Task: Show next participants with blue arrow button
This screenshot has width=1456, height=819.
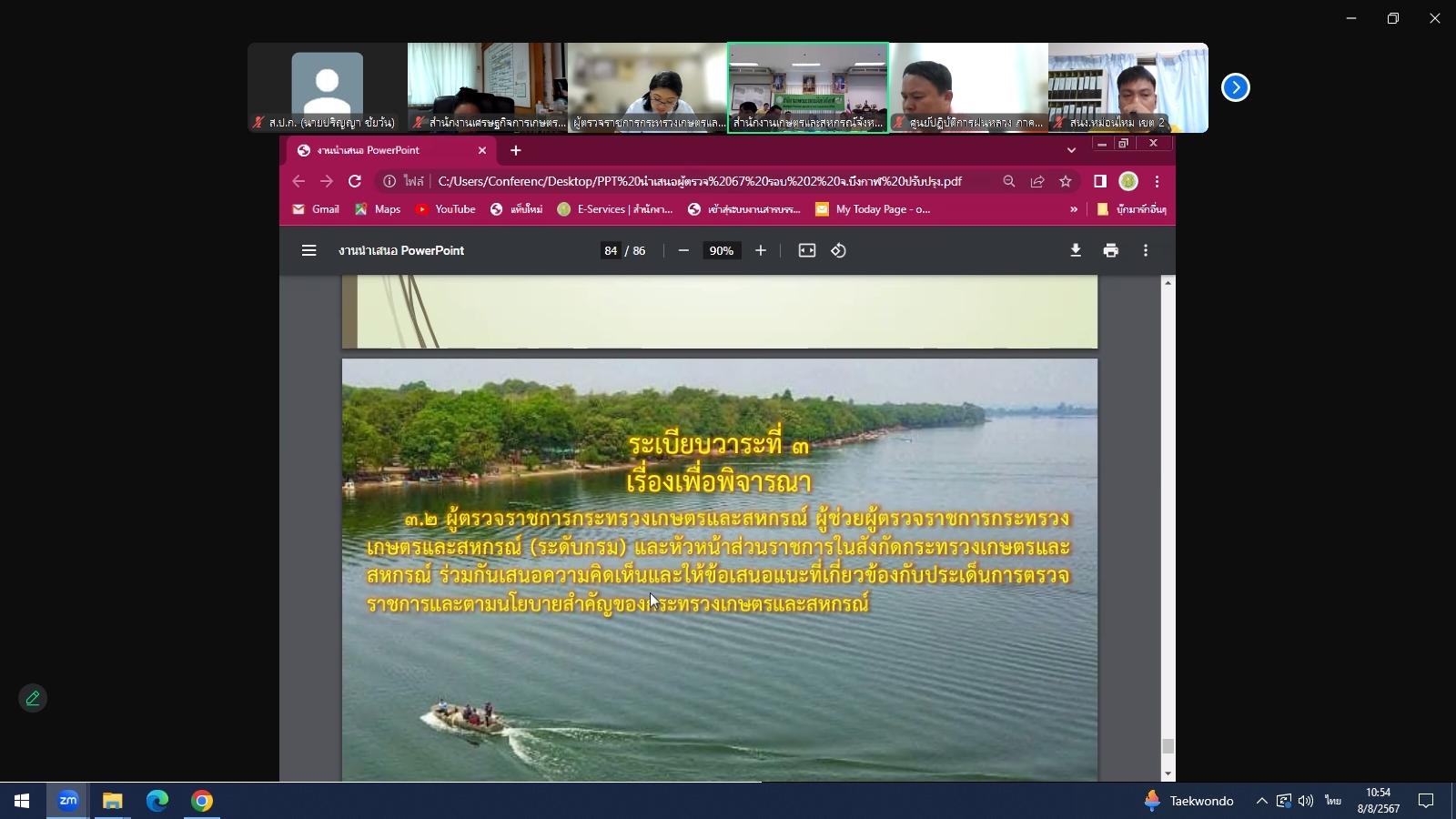Action: pyautogui.click(x=1235, y=87)
